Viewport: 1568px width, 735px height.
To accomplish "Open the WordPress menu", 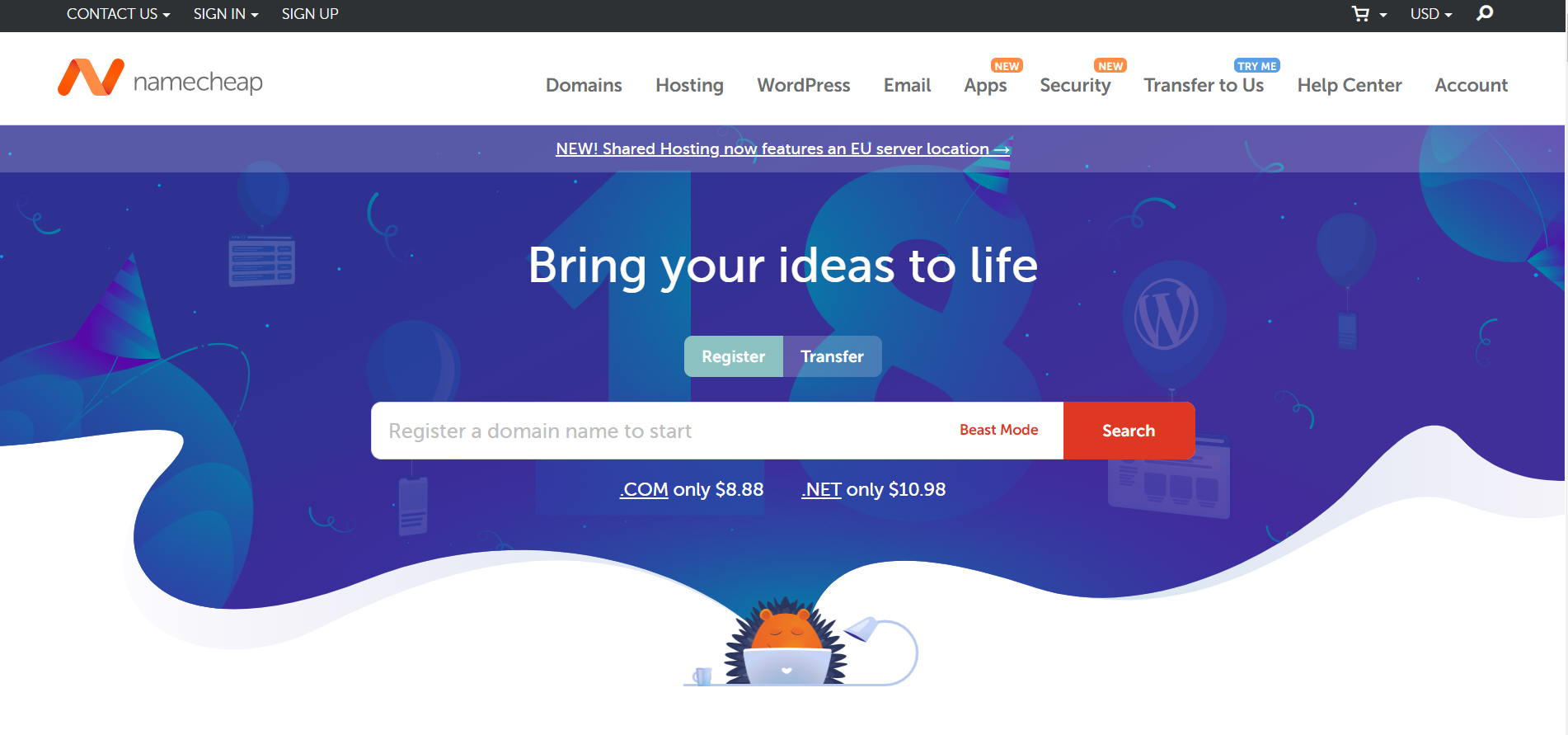I will pos(803,85).
